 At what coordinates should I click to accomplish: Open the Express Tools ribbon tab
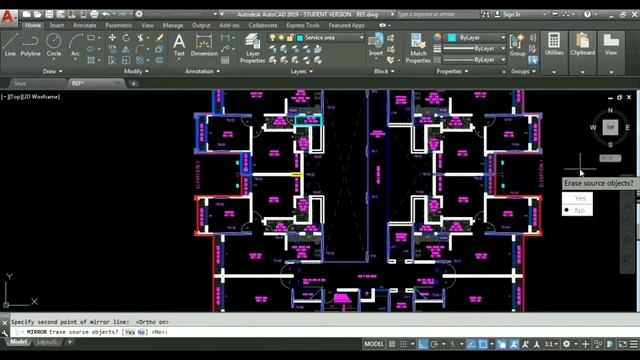pyautogui.click(x=302, y=25)
